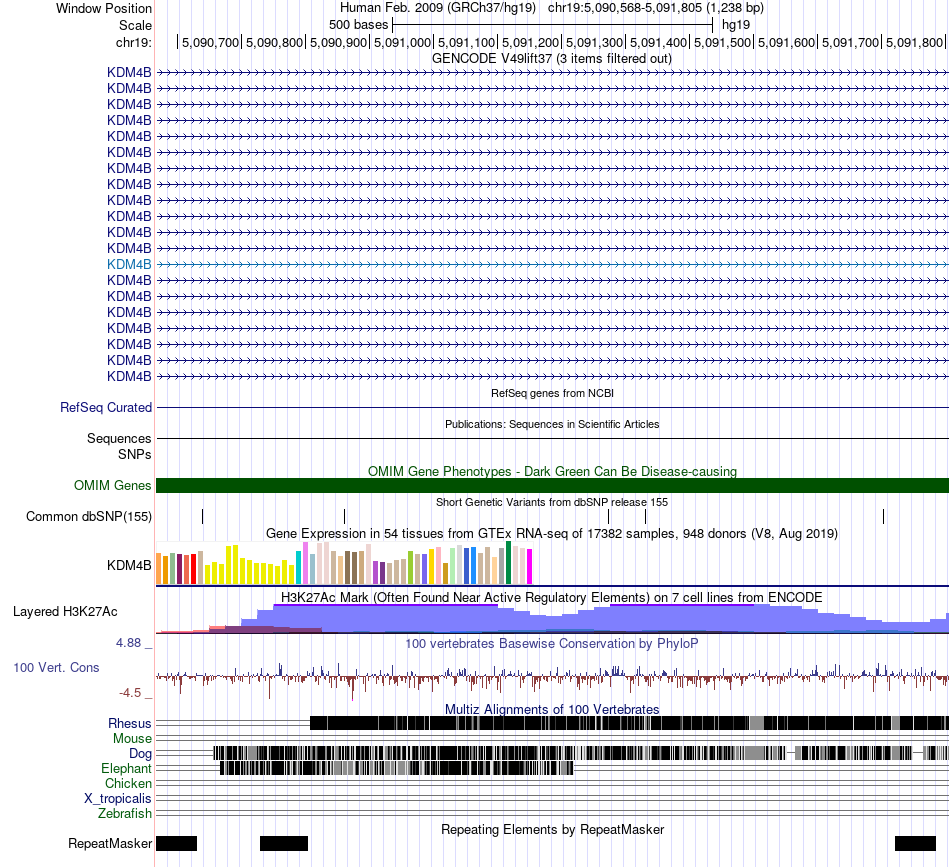This screenshot has width=950, height=867.
Task: Click the Chicken alignment label
Action: point(128,783)
